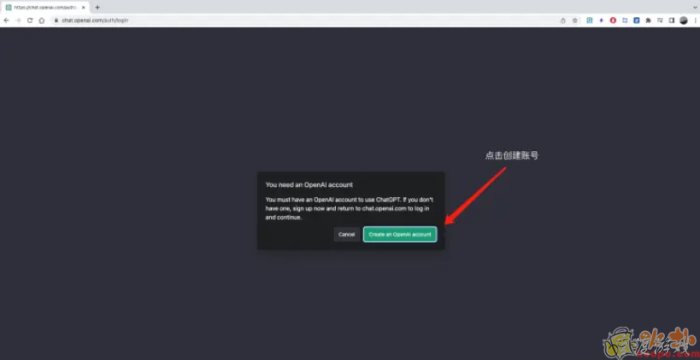
Task: Open the media control playlist icon
Action: coord(660,21)
